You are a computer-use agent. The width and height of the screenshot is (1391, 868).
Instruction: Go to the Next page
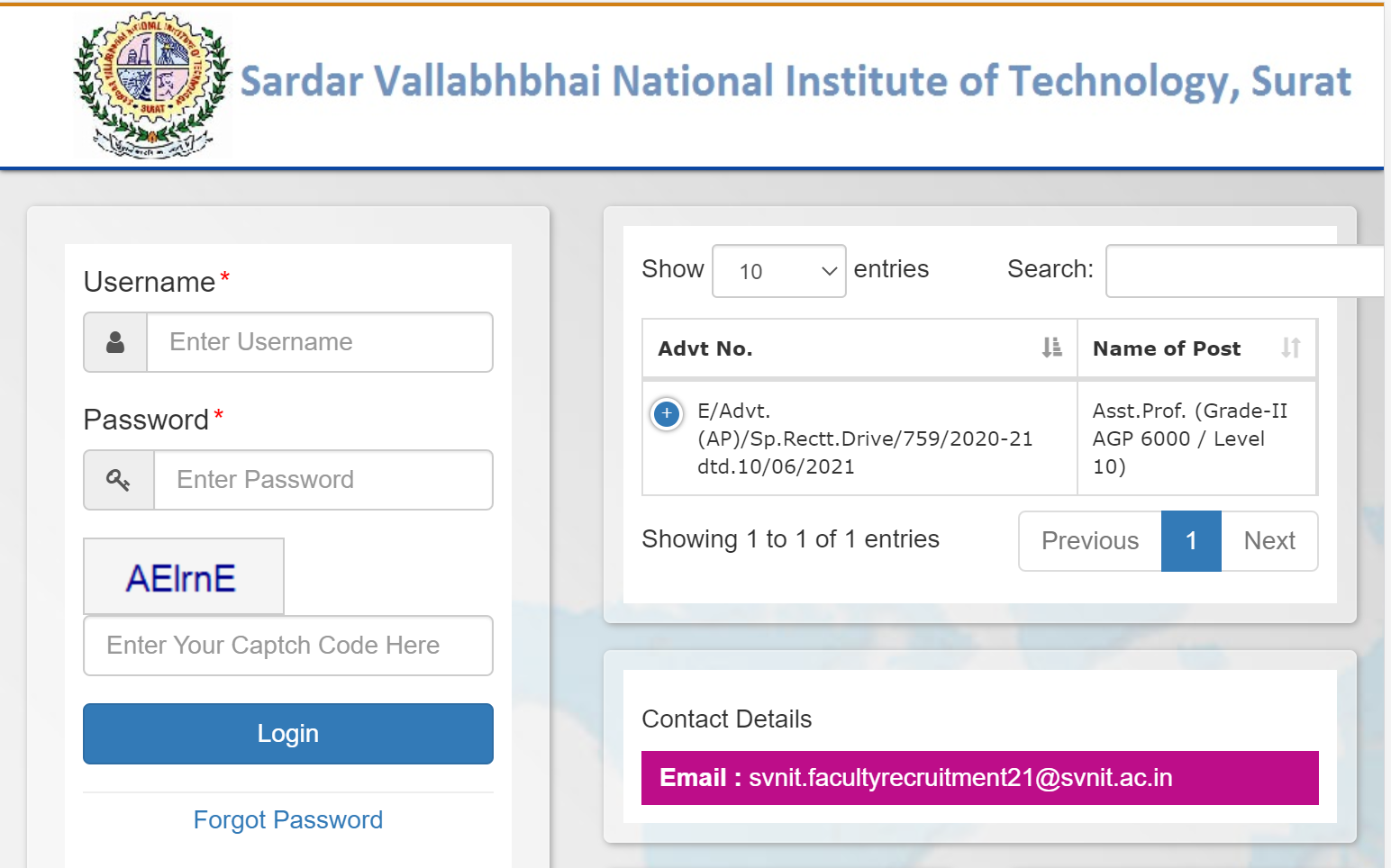[1268, 541]
